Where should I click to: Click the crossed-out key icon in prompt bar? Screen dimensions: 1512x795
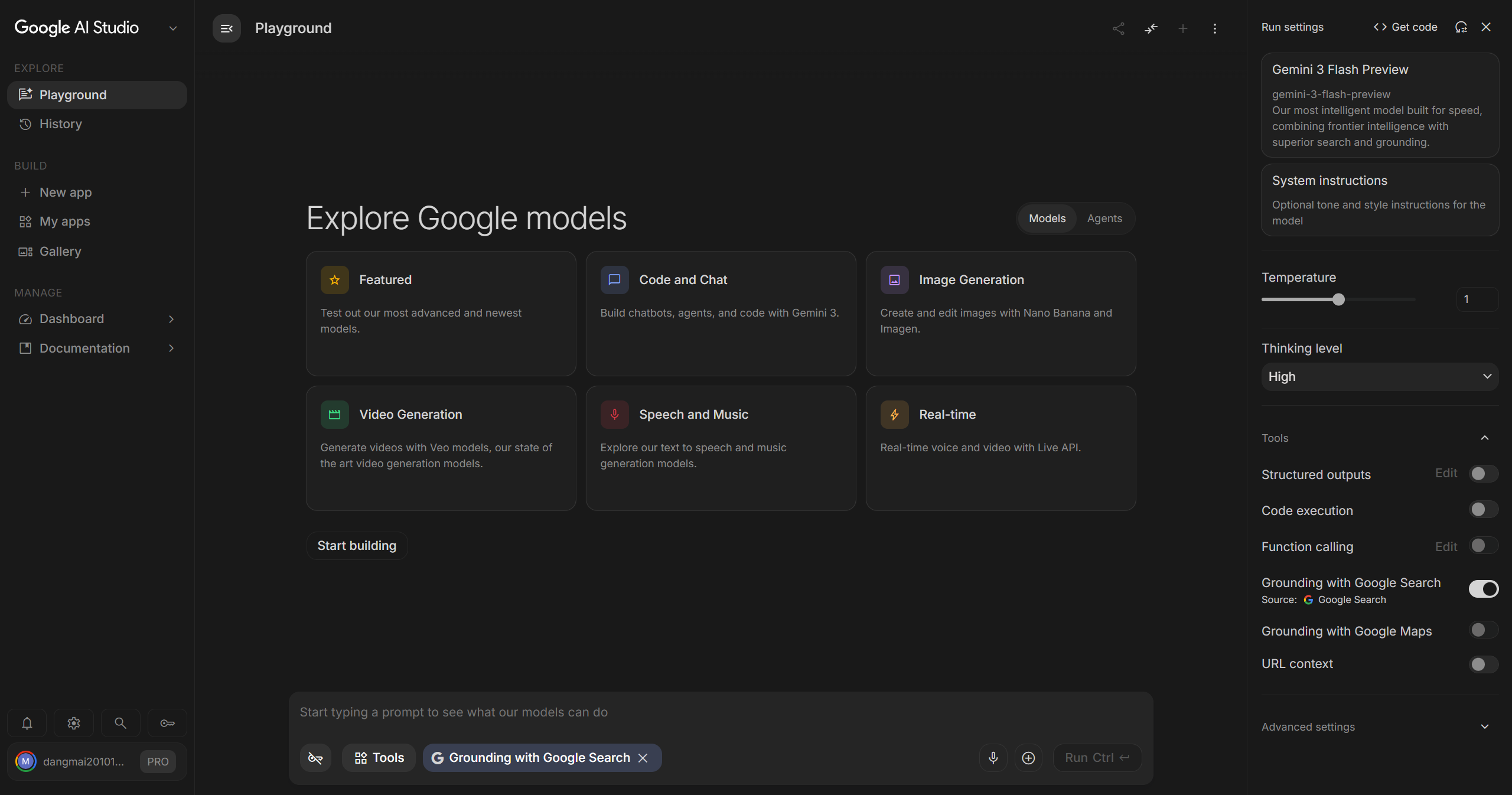[x=315, y=758]
